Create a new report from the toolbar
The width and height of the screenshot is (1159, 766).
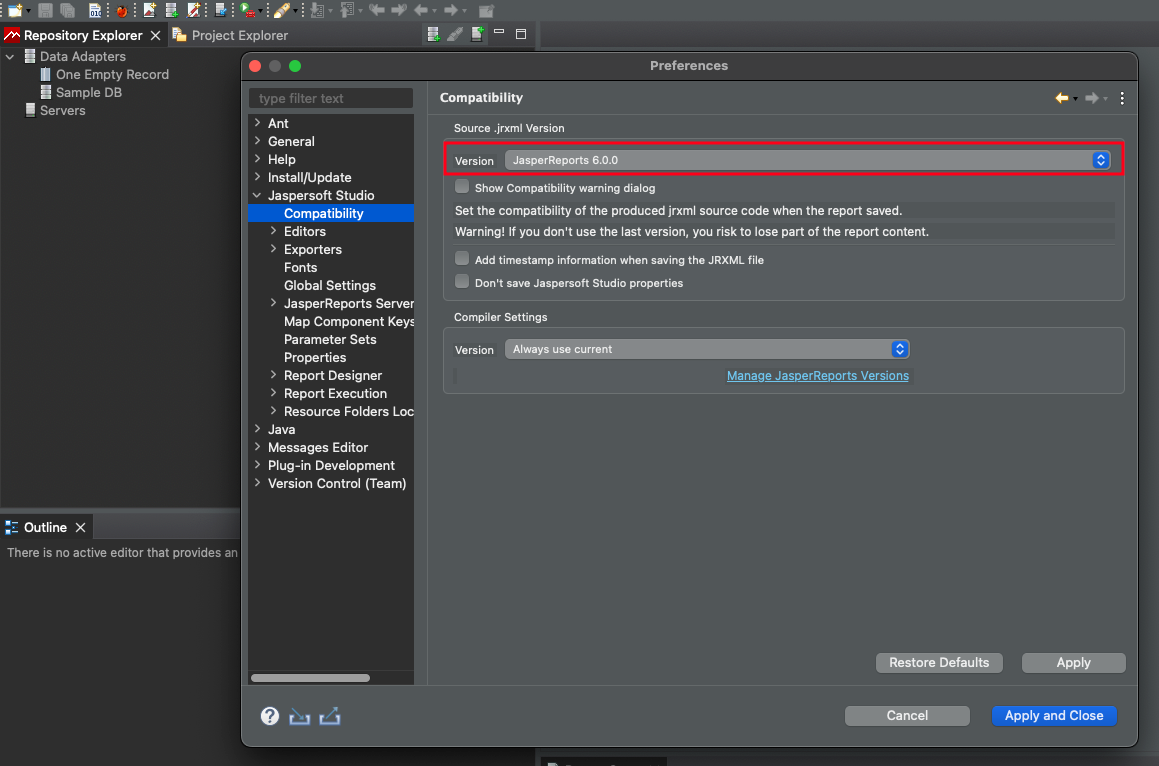(150, 10)
